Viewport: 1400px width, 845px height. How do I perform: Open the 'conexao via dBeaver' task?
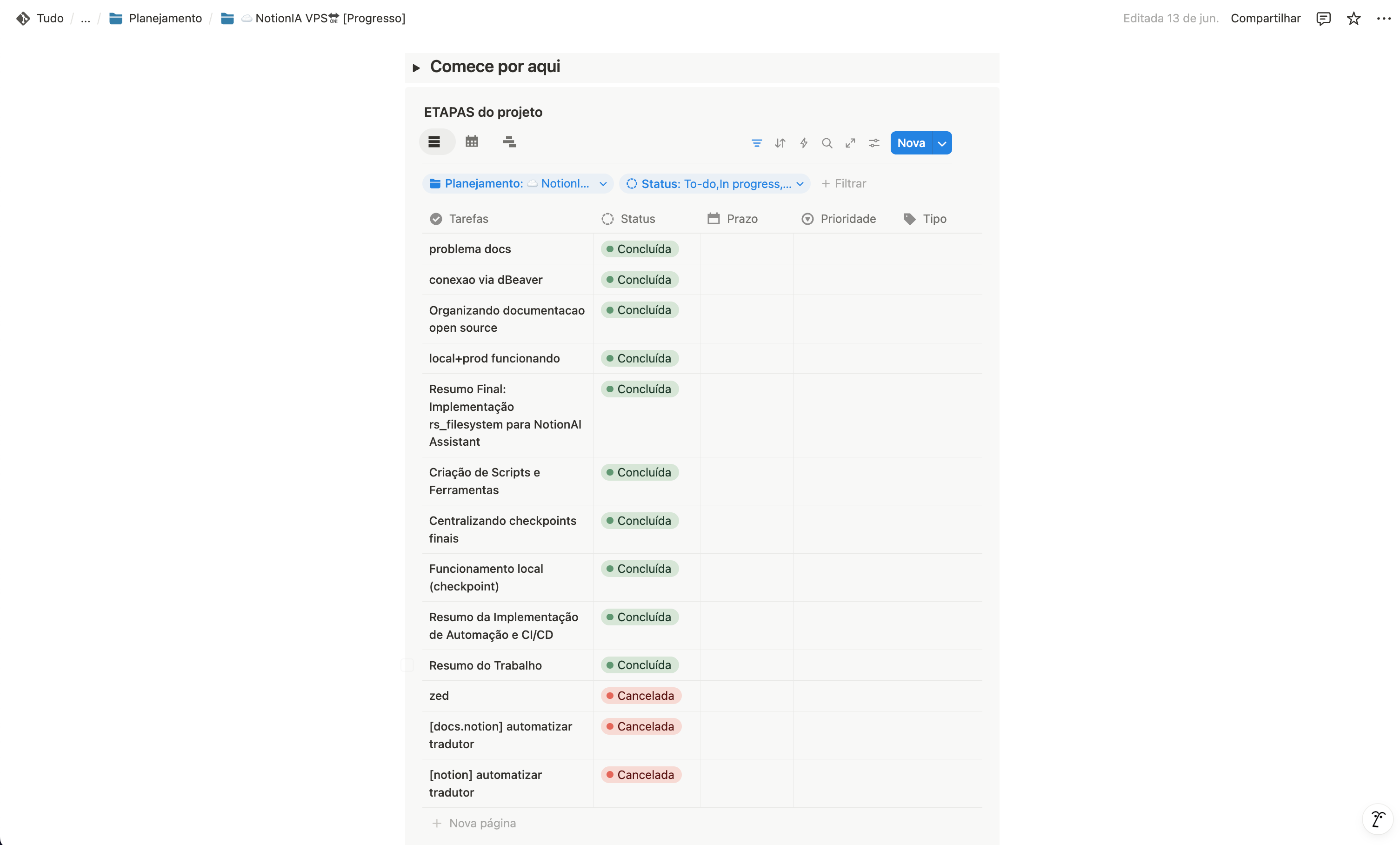(x=485, y=280)
